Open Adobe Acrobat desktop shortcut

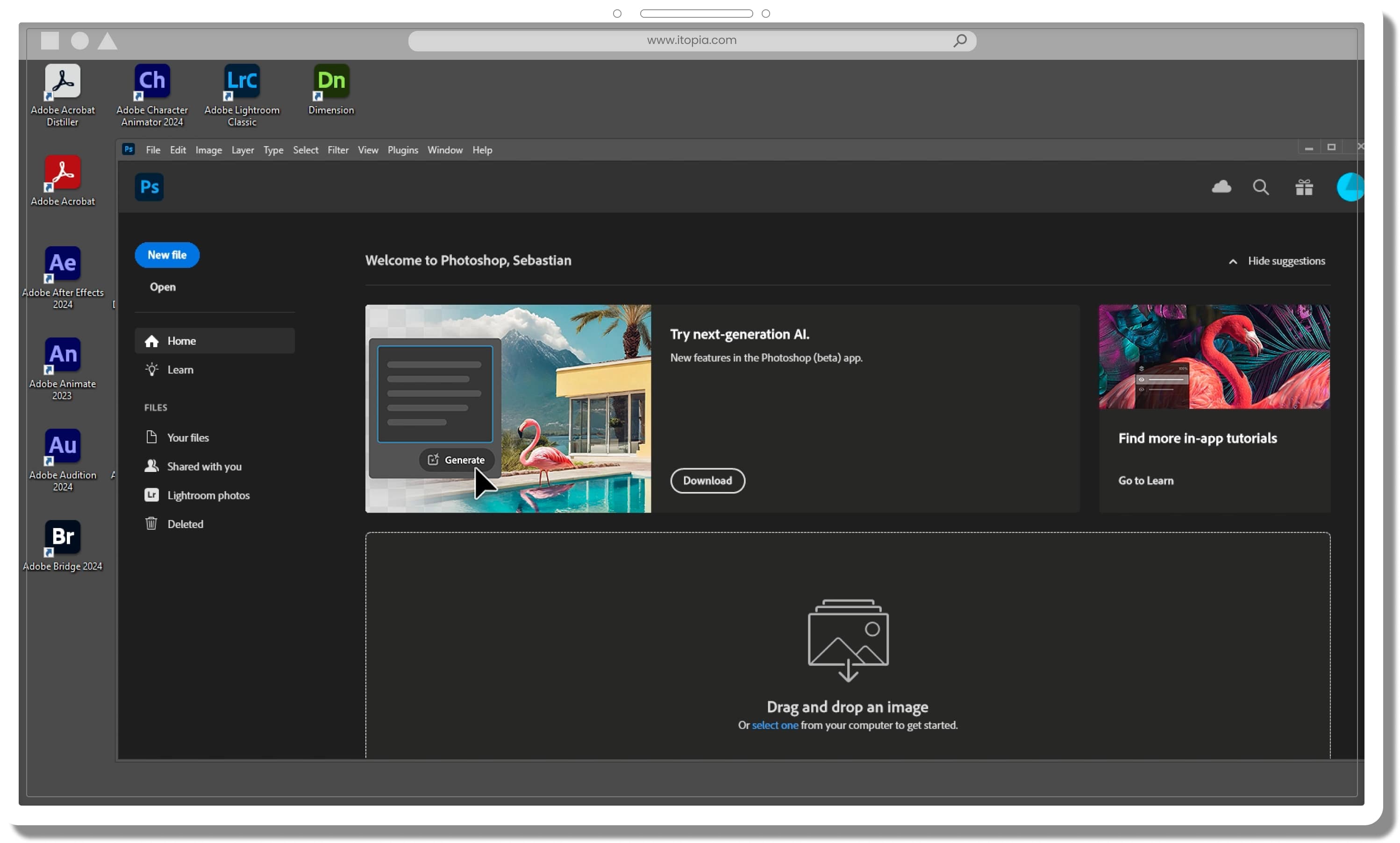coord(63,180)
